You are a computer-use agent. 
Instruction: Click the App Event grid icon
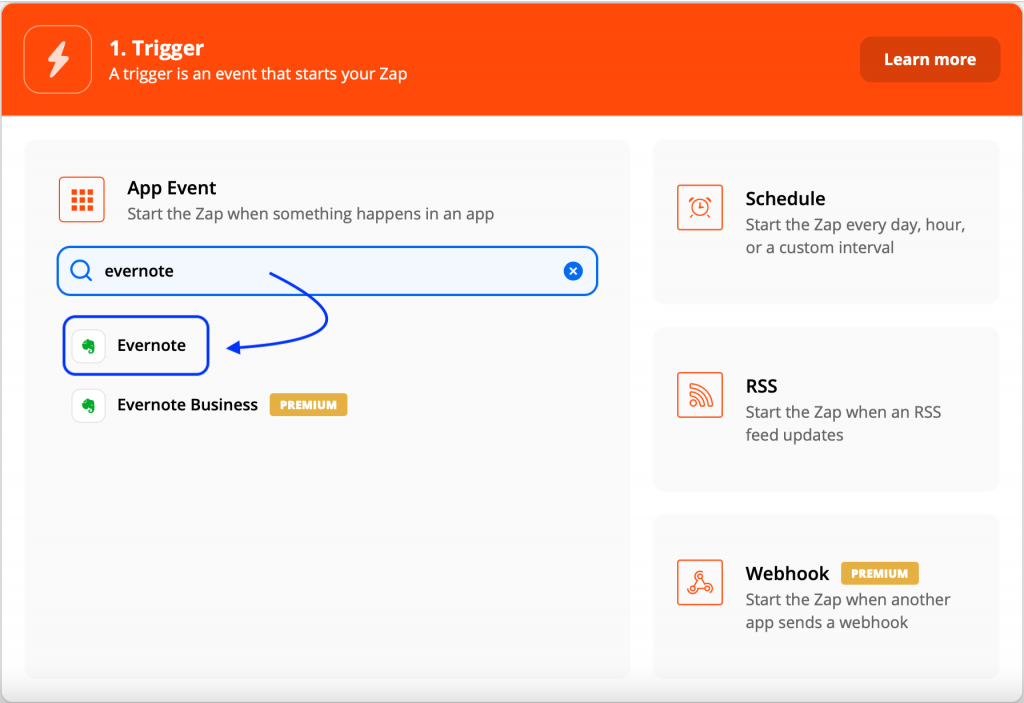tap(82, 199)
